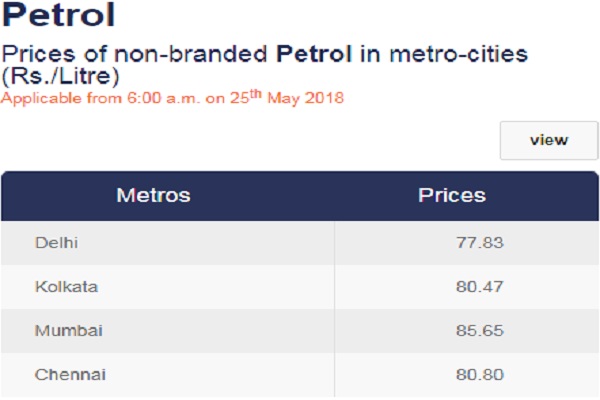The width and height of the screenshot is (600, 400).
Task: Click the Delhi row label
Action: pyautogui.click(x=56, y=243)
